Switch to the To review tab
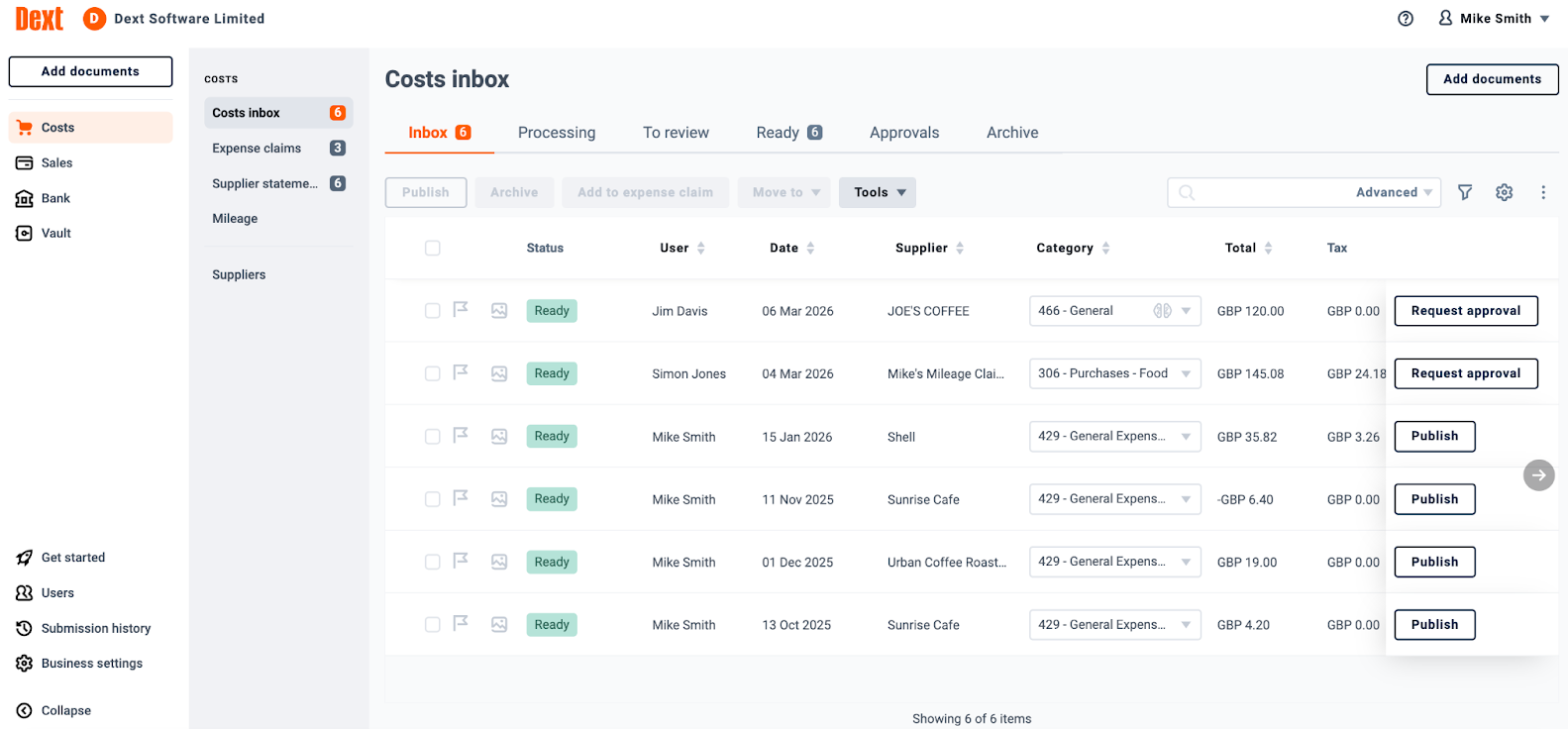 (x=676, y=133)
